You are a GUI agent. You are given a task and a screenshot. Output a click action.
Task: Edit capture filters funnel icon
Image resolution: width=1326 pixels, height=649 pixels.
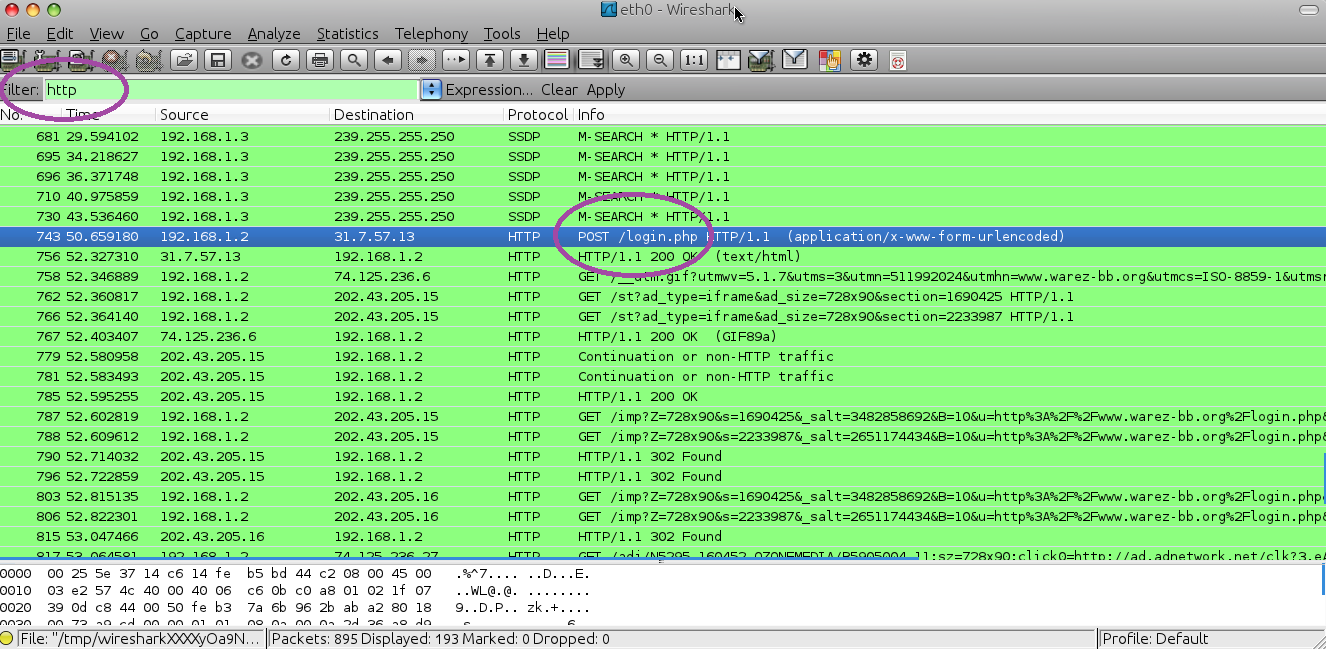(x=761, y=60)
